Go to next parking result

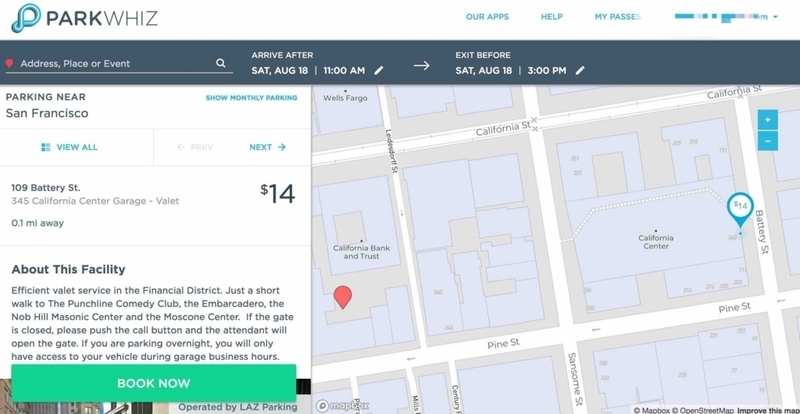point(268,147)
